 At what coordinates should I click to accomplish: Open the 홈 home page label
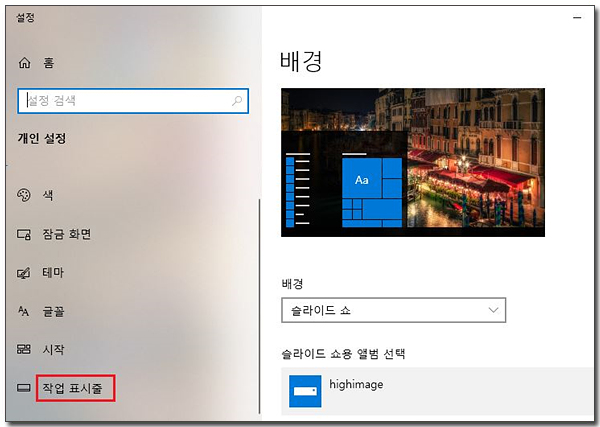[x=49, y=63]
